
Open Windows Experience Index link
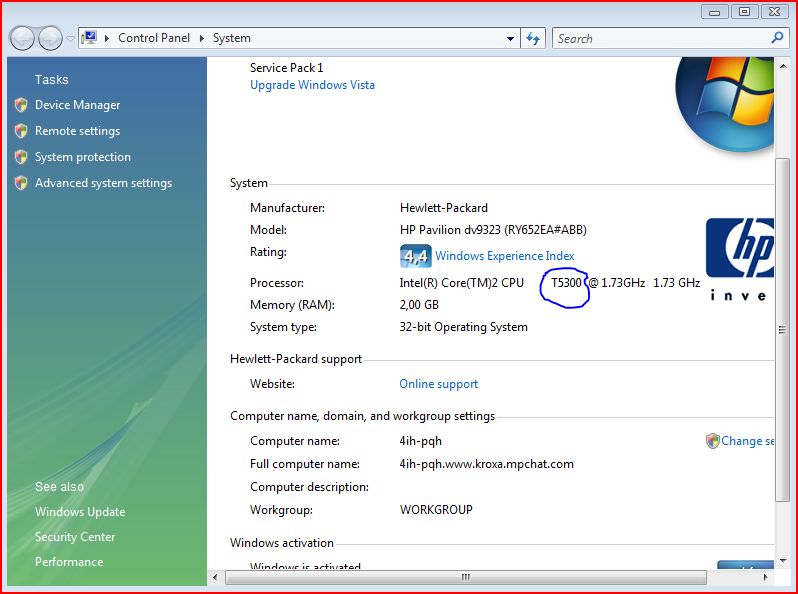504,256
